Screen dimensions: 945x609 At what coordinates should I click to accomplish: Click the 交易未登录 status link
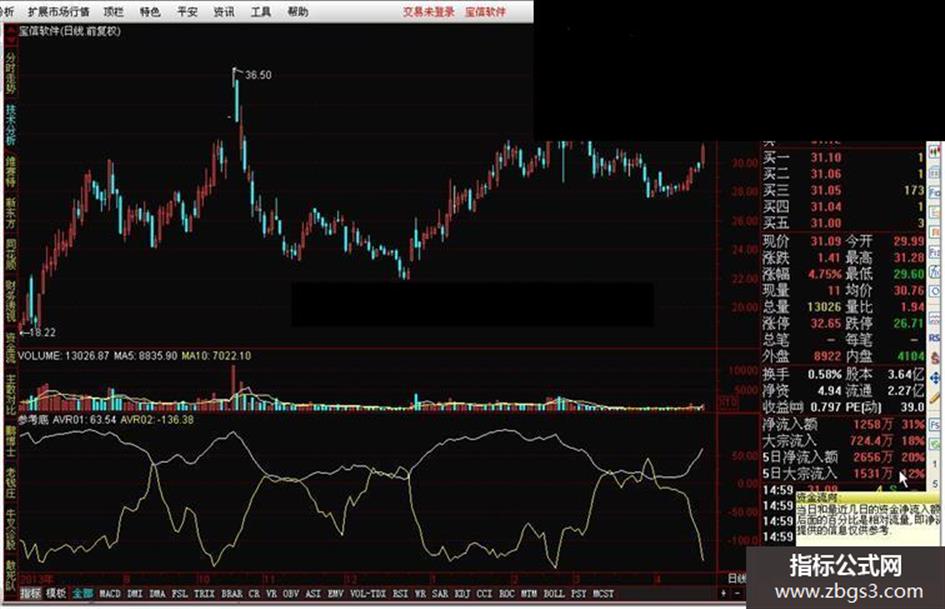click(429, 11)
